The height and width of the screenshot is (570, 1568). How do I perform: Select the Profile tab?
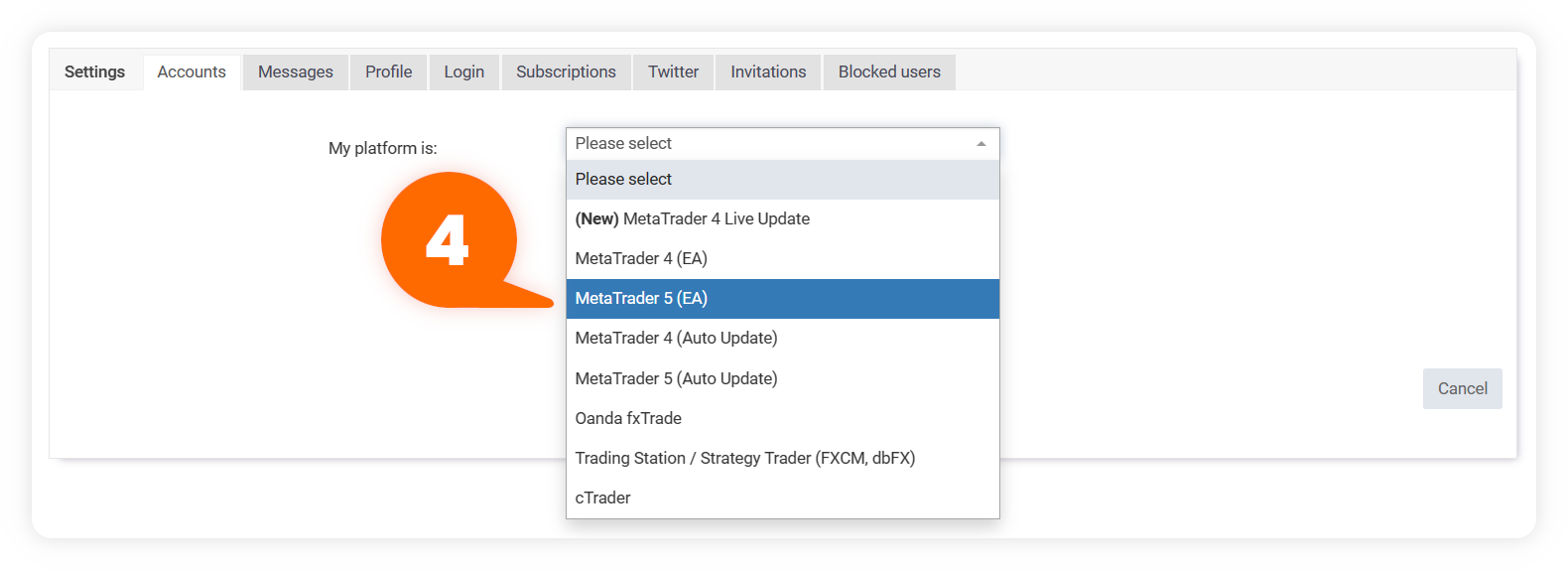pyautogui.click(x=388, y=72)
